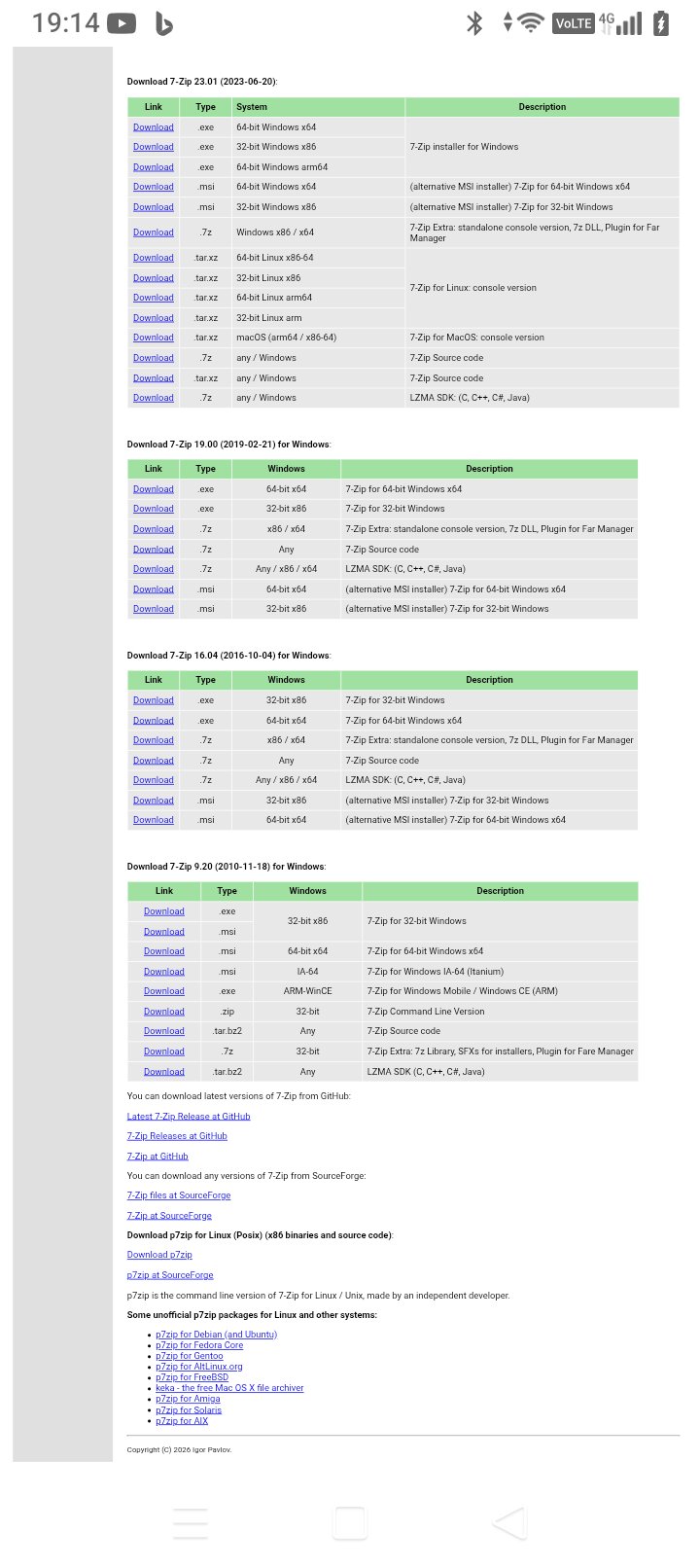700x1568 pixels.
Task: Open p7zip for Debian (and Ubuntu)
Action: [217, 1335]
